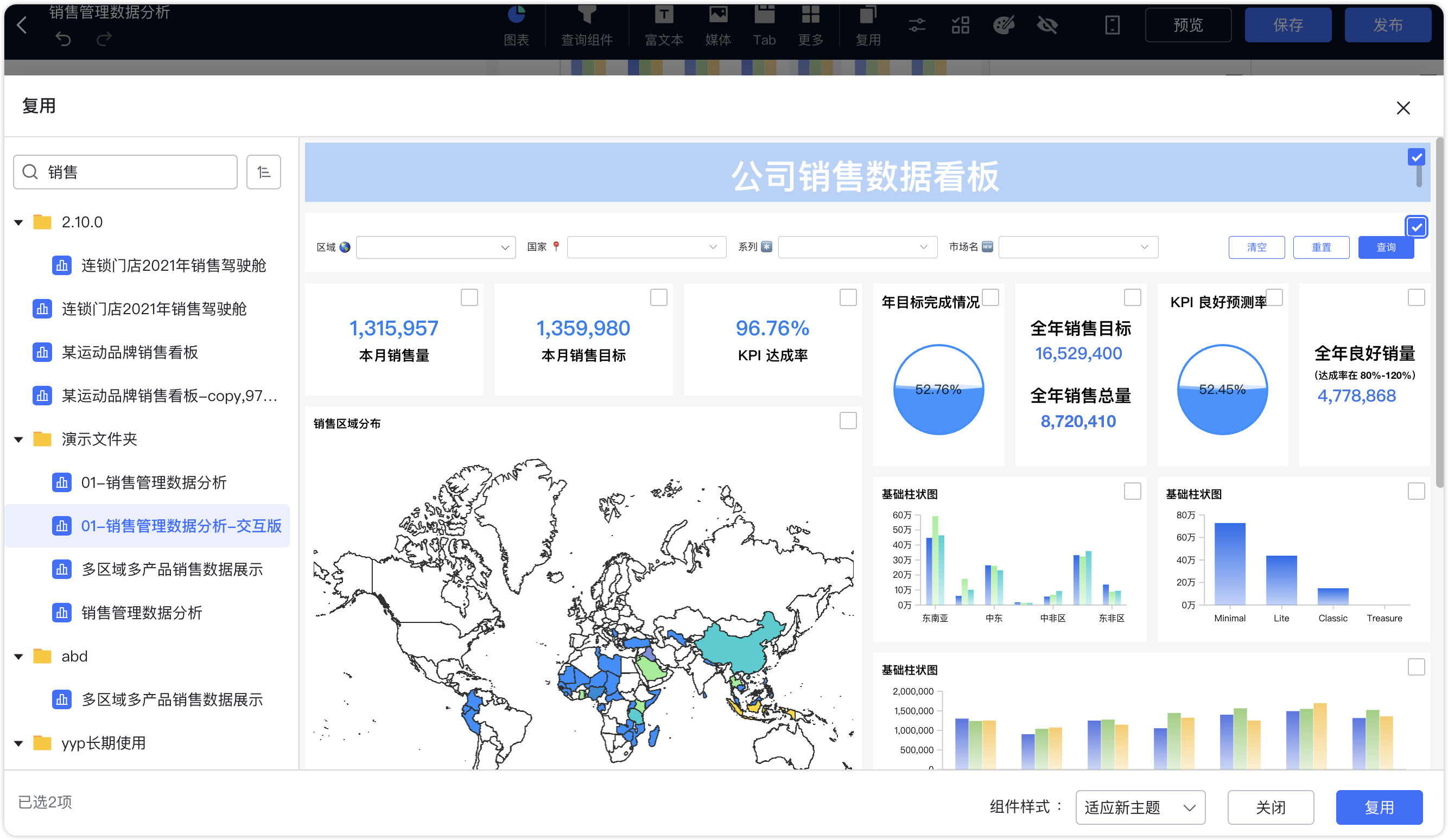Collapse the 2.10.0 folder
The height and width of the screenshot is (840, 1448).
(x=18, y=222)
